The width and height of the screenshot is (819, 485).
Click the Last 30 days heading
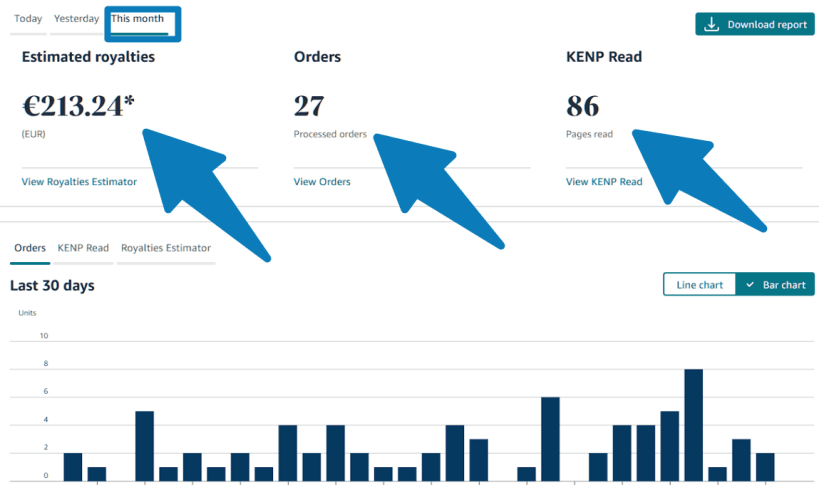click(x=52, y=286)
